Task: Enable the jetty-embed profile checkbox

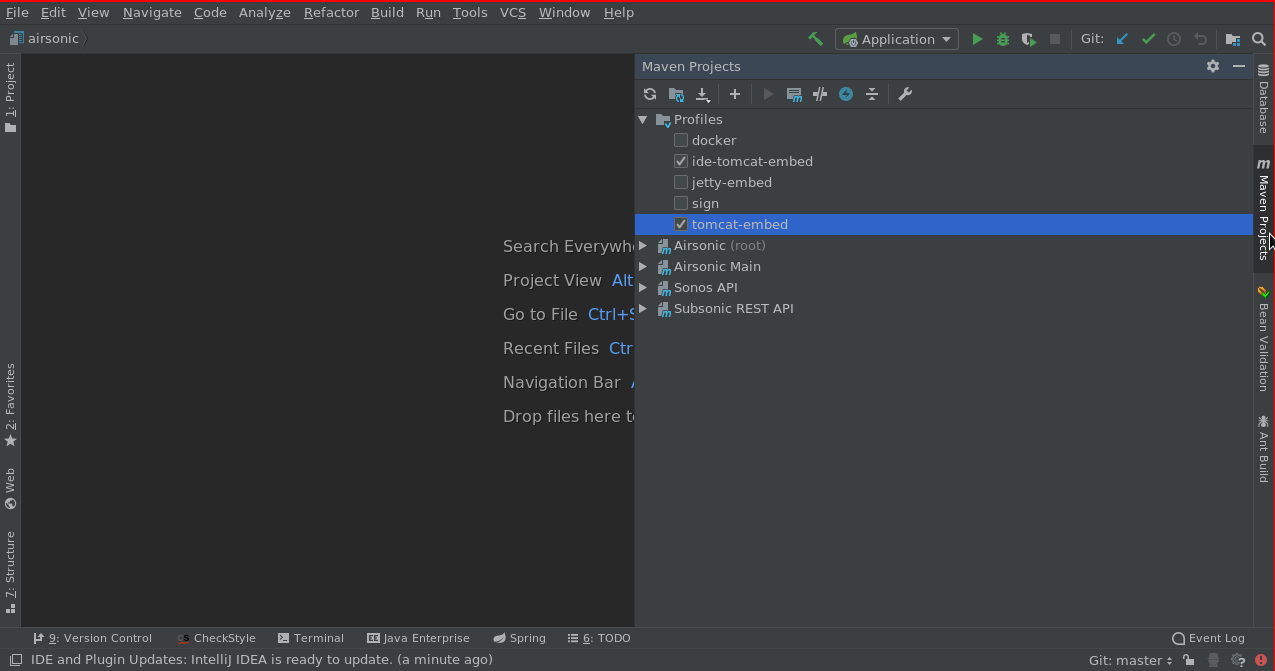Action: coord(681,182)
